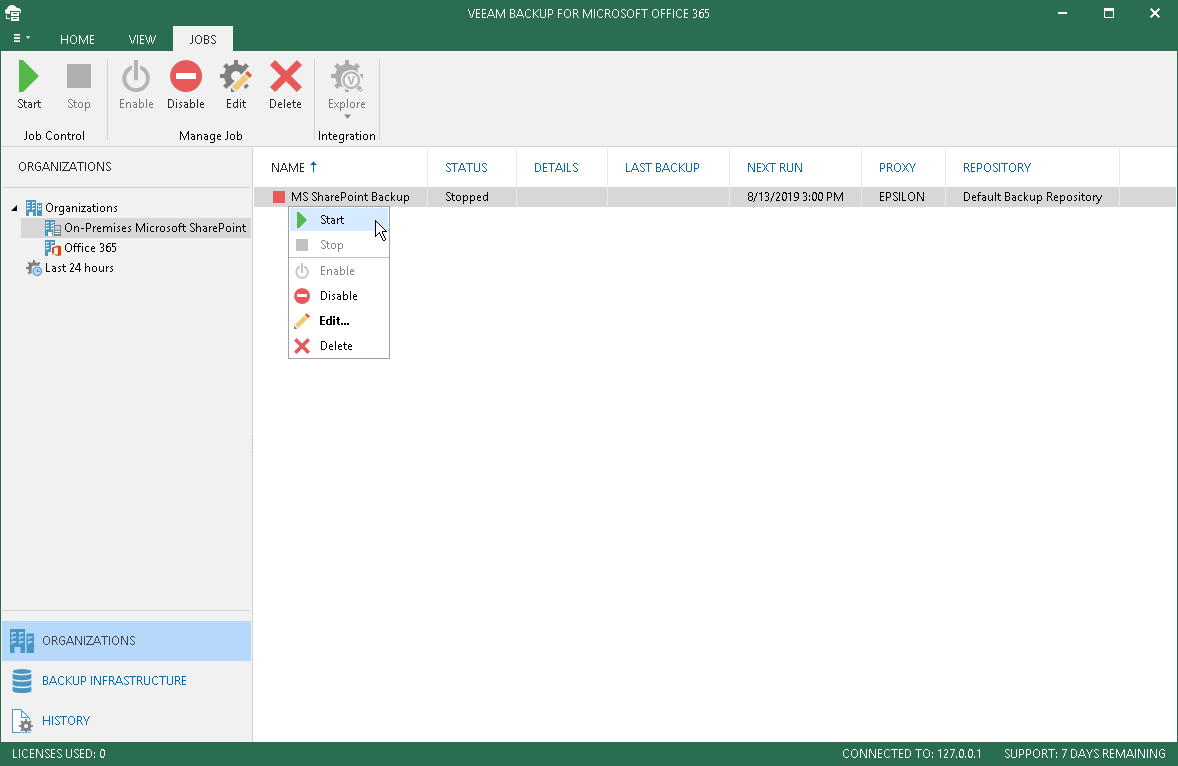Open the HISTORY view
1178x766 pixels.
(x=126, y=720)
